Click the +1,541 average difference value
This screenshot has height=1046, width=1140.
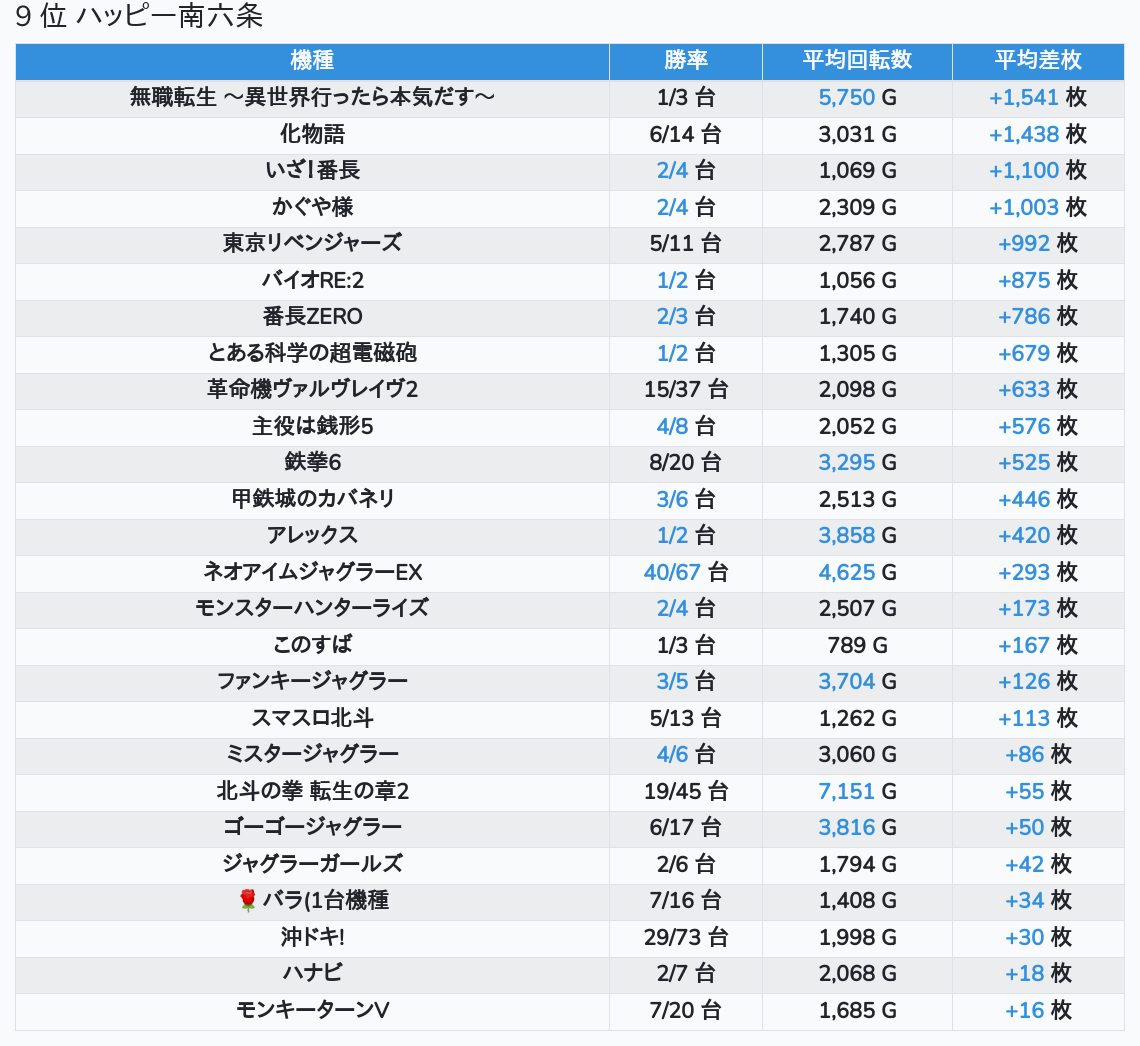1023,98
